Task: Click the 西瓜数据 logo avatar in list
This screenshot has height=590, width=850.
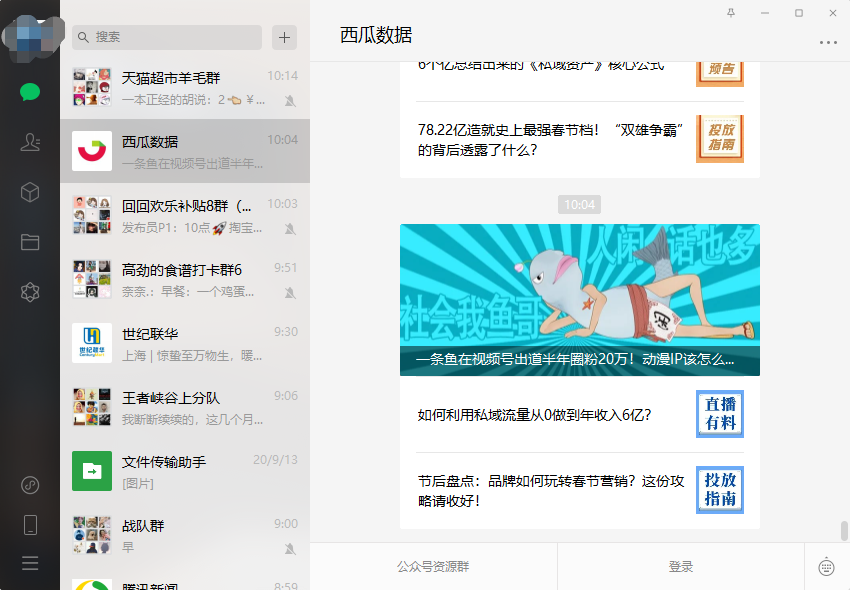Action: 92,151
